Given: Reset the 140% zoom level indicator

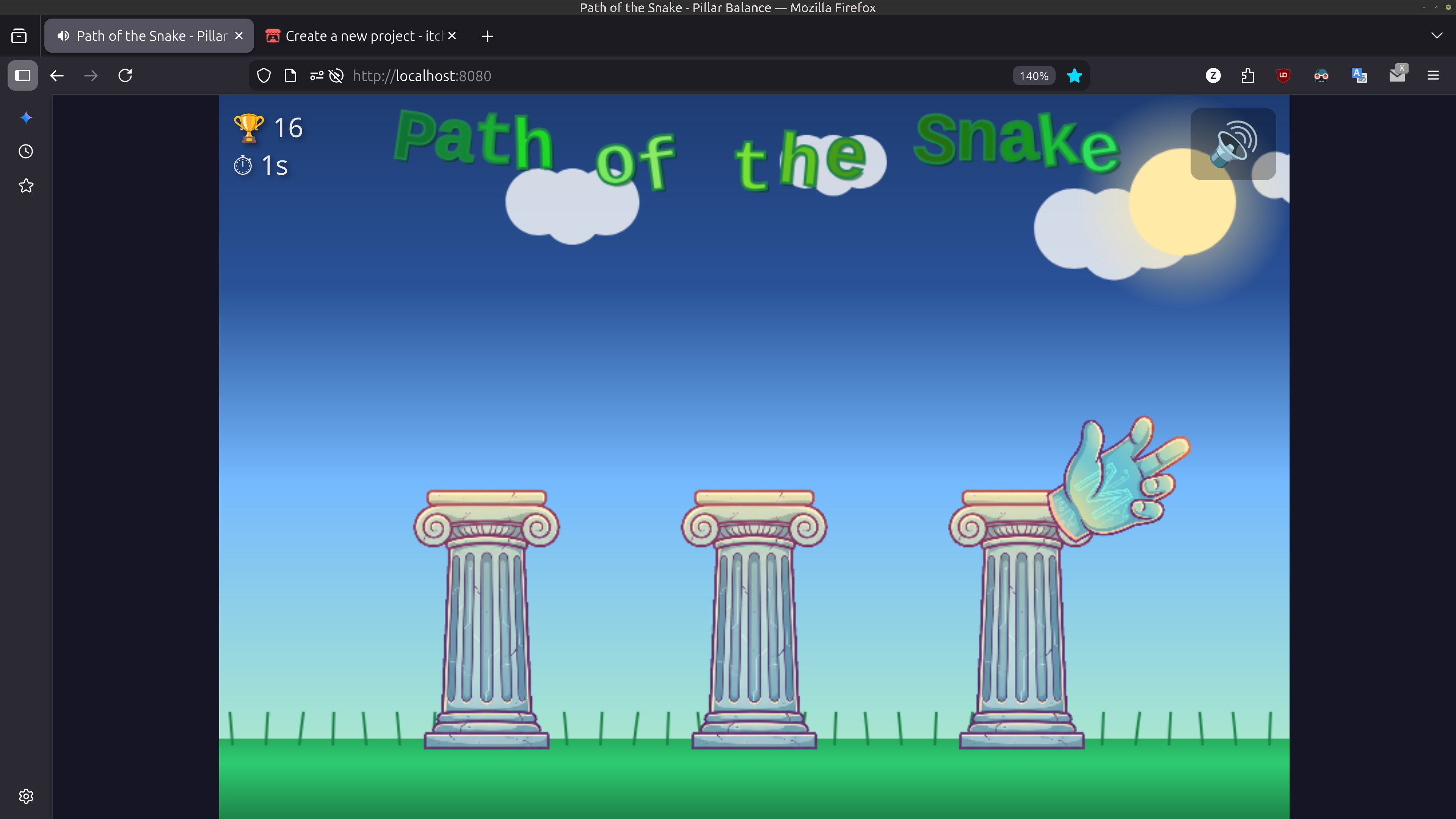Looking at the screenshot, I should tap(1033, 76).
